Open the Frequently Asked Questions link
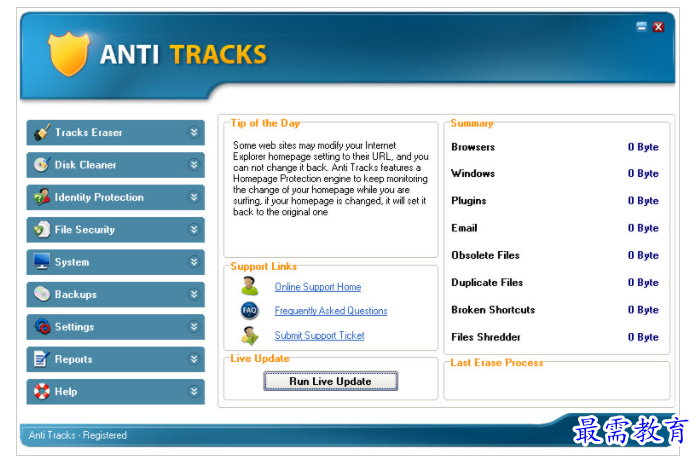The height and width of the screenshot is (462, 697). tap(331, 311)
